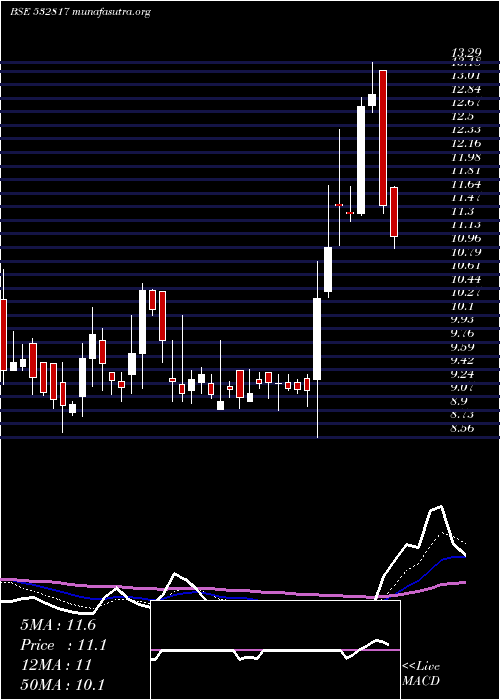This screenshot has height=700, width=500.
Task: Click the 10.96 price axis label
Action: 467,238
